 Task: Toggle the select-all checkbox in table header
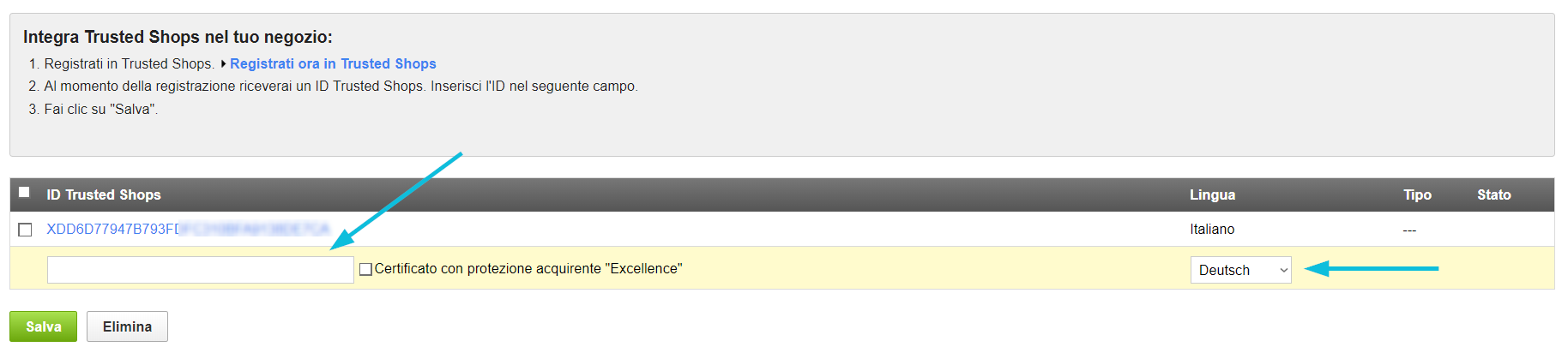click(x=24, y=192)
